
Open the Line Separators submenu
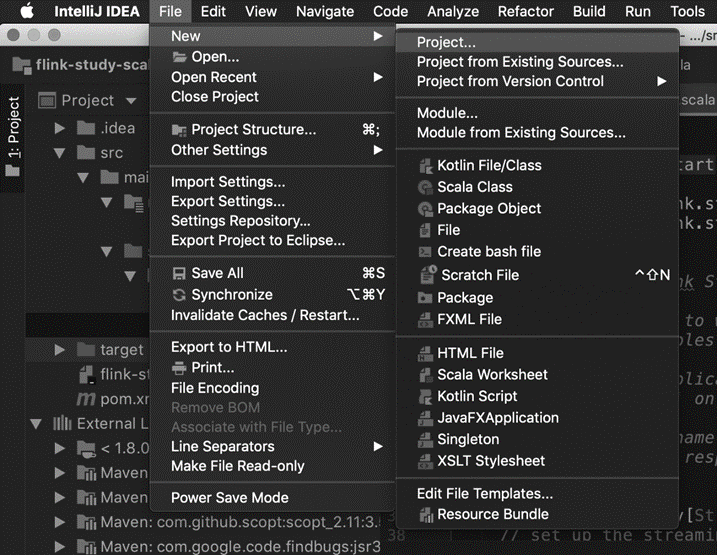272,446
